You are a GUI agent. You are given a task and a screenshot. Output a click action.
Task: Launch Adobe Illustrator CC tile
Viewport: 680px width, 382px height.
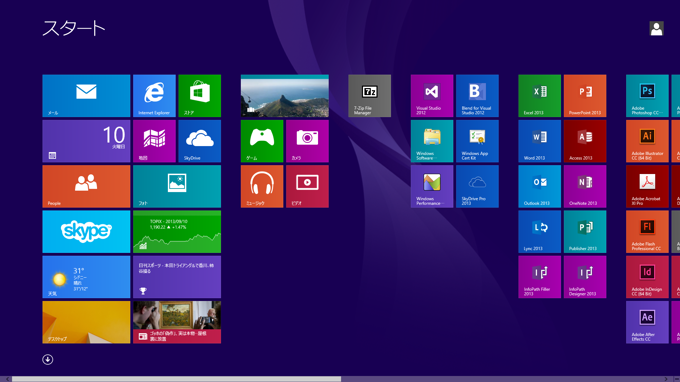[647, 141]
